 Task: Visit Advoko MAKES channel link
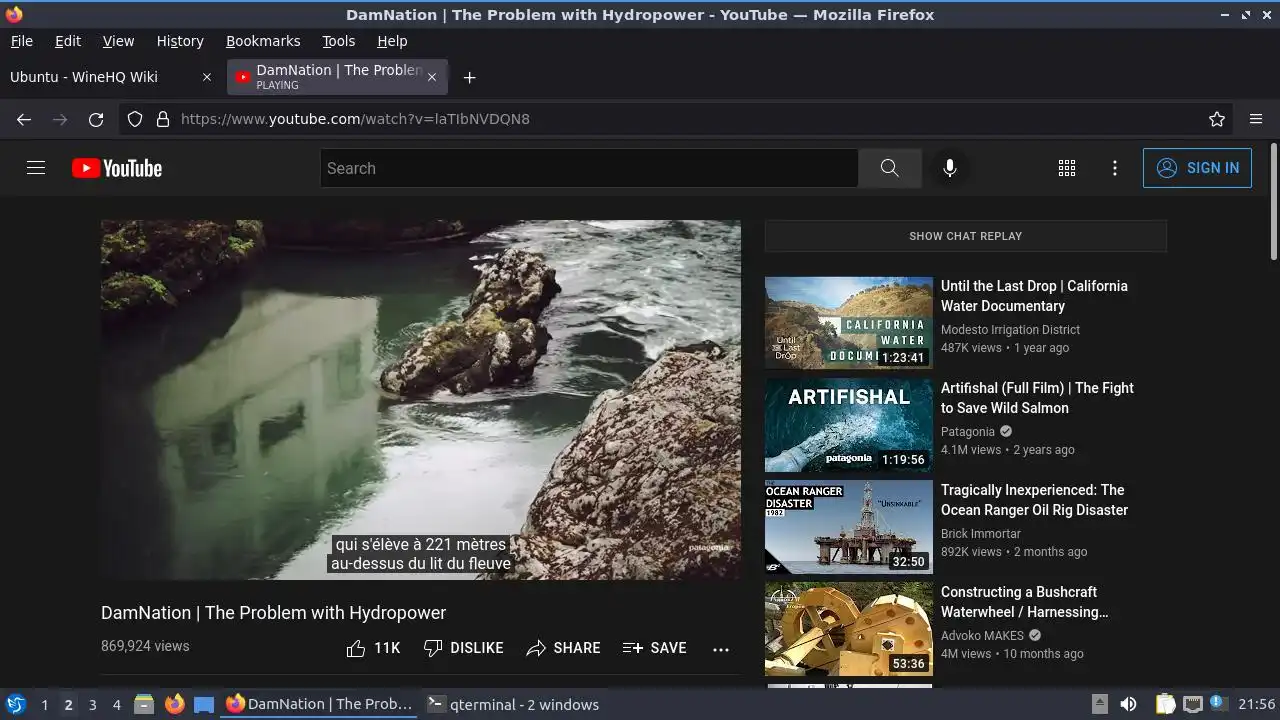[982, 636]
